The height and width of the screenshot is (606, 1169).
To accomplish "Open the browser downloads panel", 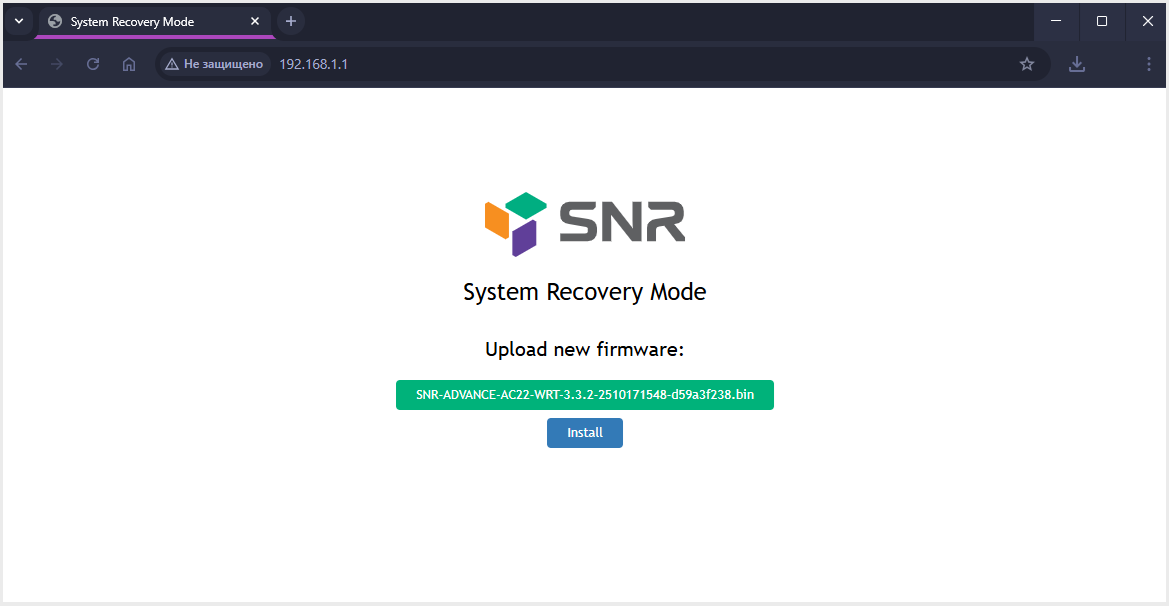I will coord(1077,64).
